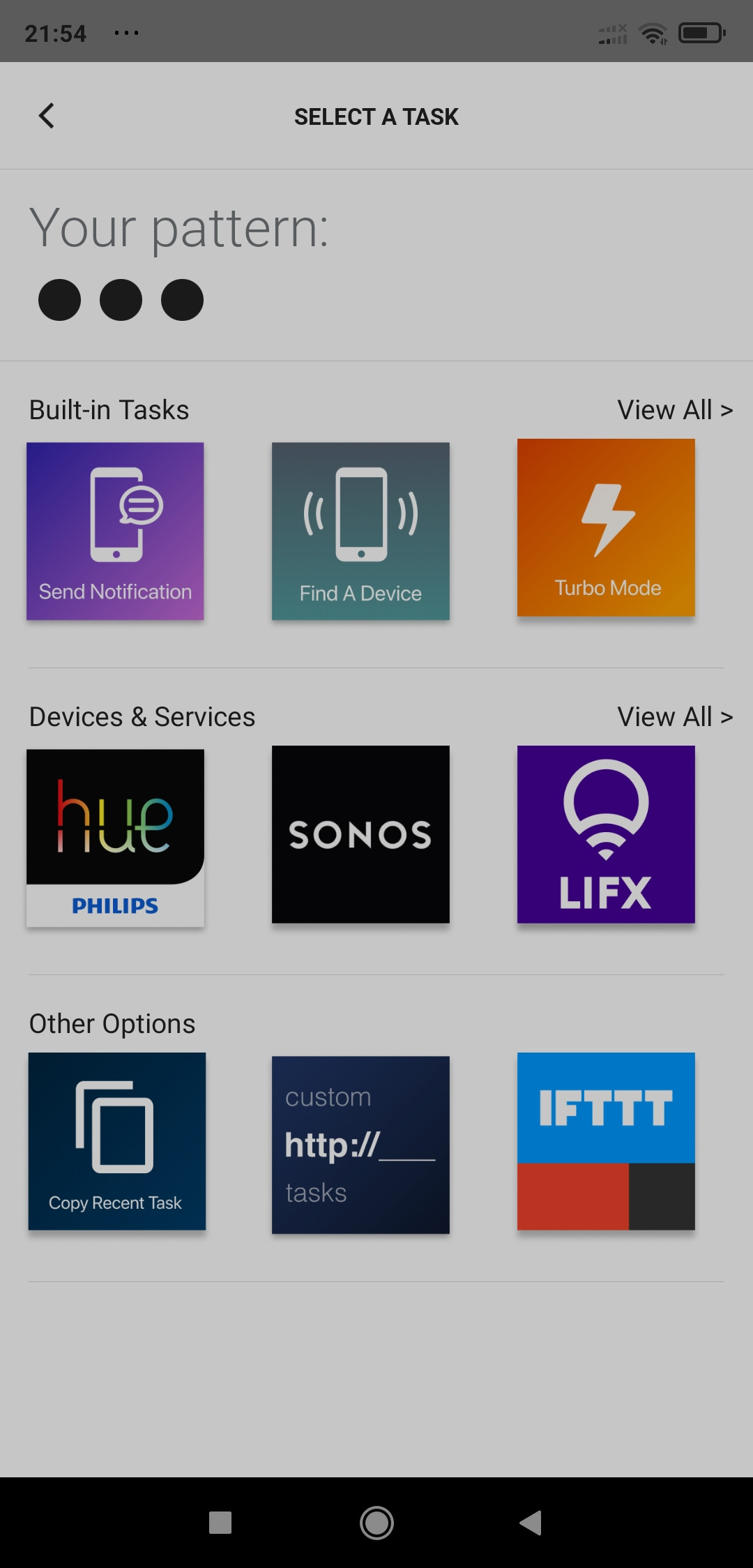Choose the Sonos service tile

pyautogui.click(x=360, y=834)
